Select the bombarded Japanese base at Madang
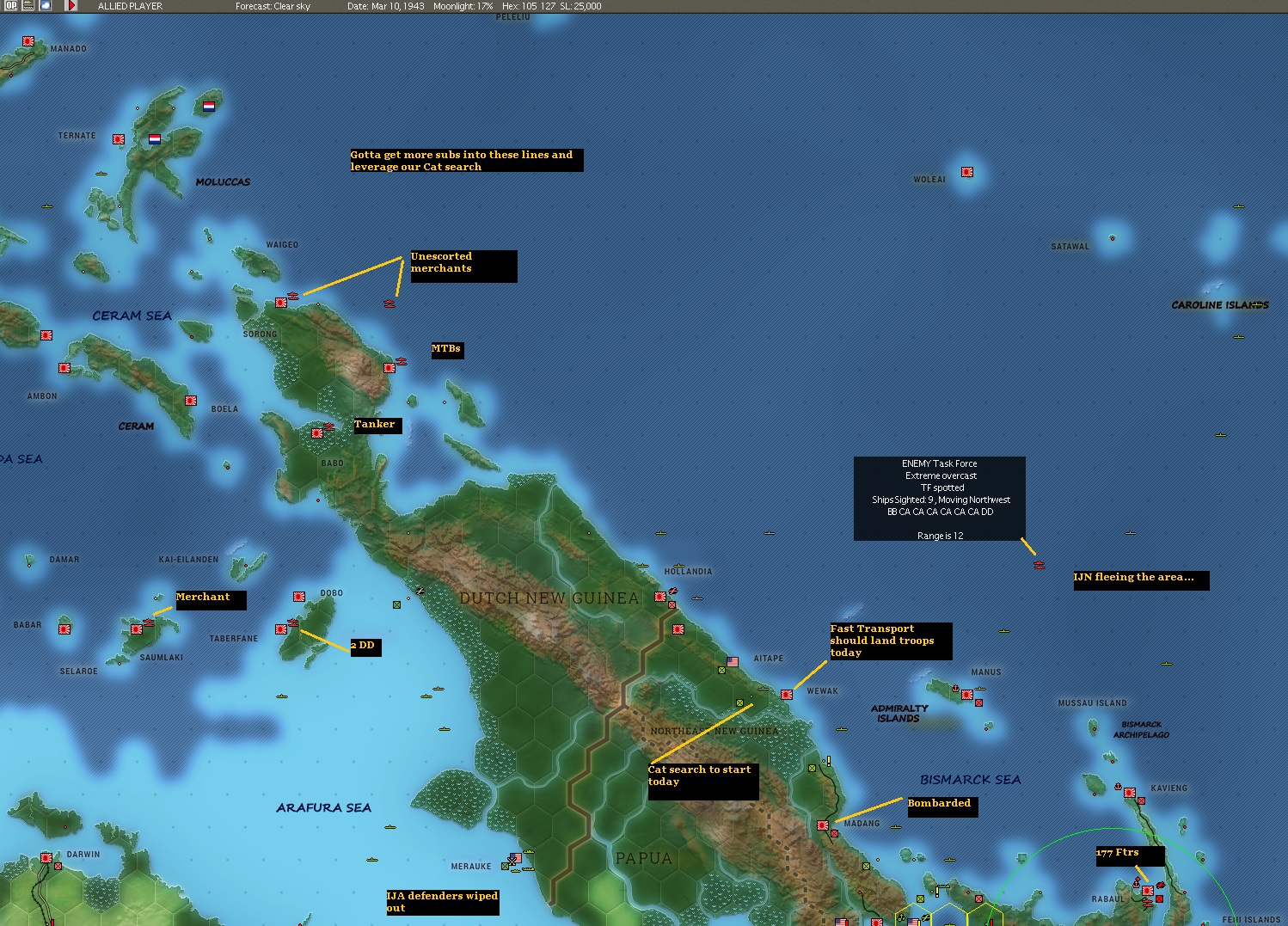 tap(823, 825)
